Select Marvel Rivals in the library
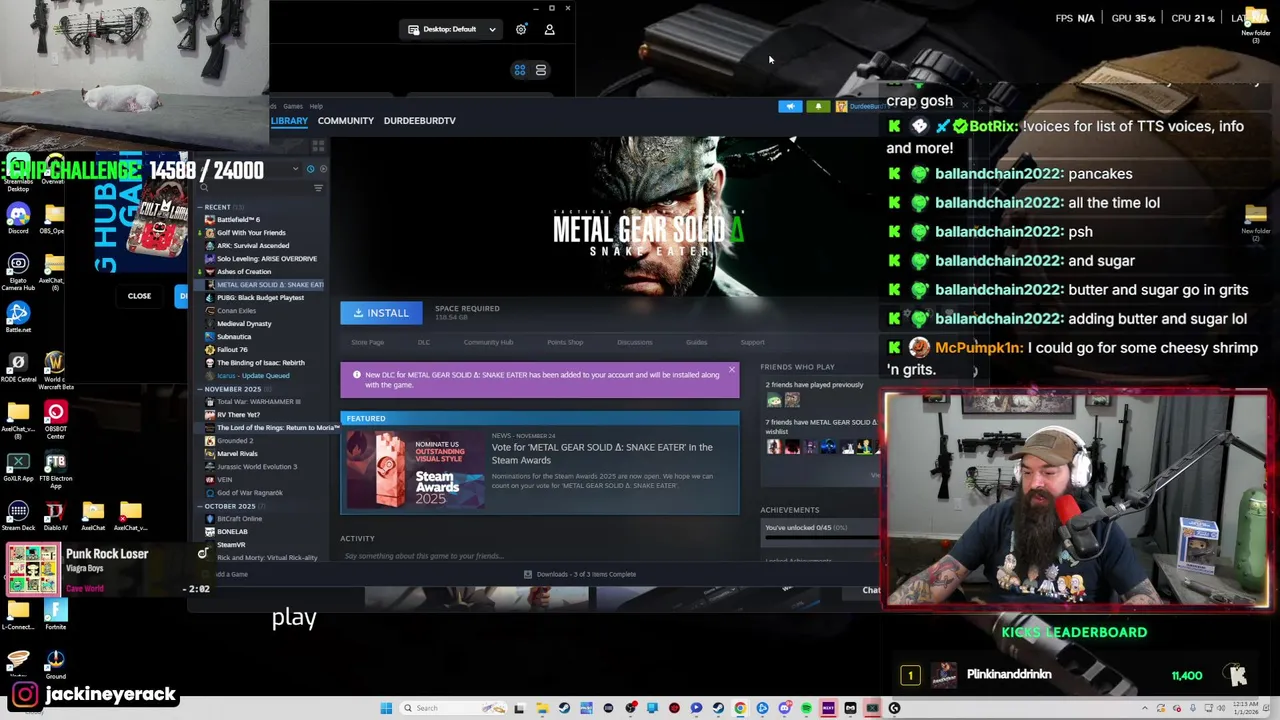Screen dimensions: 1280x720 point(237,454)
